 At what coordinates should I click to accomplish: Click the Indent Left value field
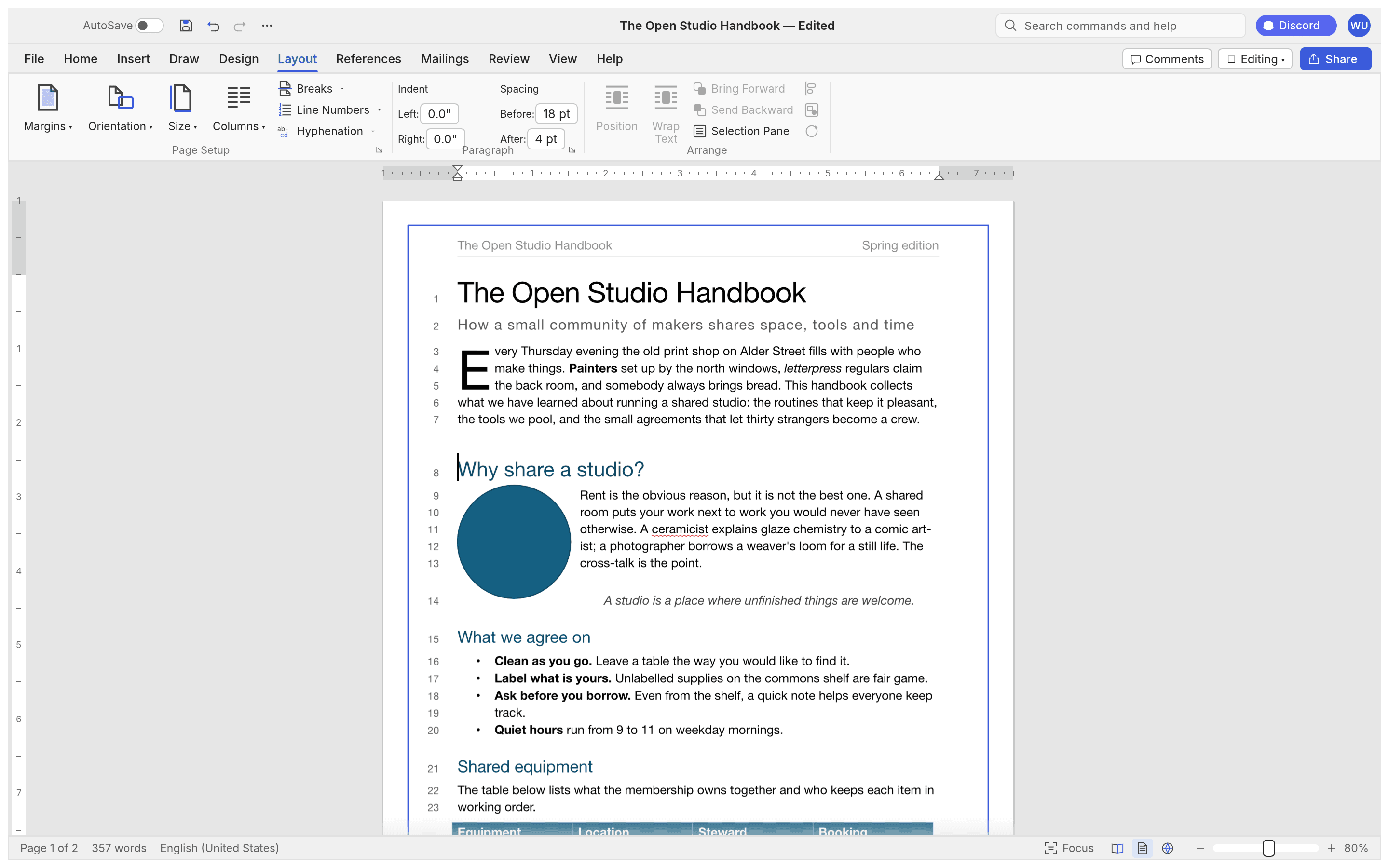[x=440, y=114]
